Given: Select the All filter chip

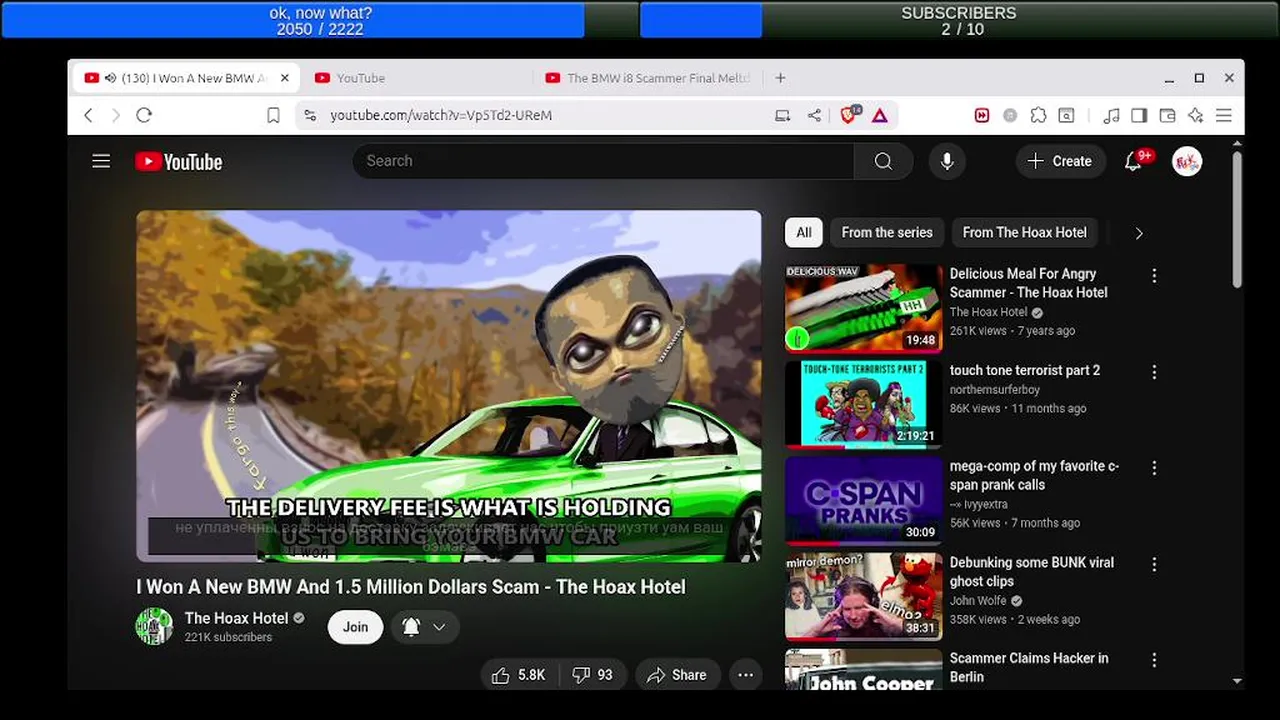Looking at the screenshot, I should pyautogui.click(x=804, y=232).
